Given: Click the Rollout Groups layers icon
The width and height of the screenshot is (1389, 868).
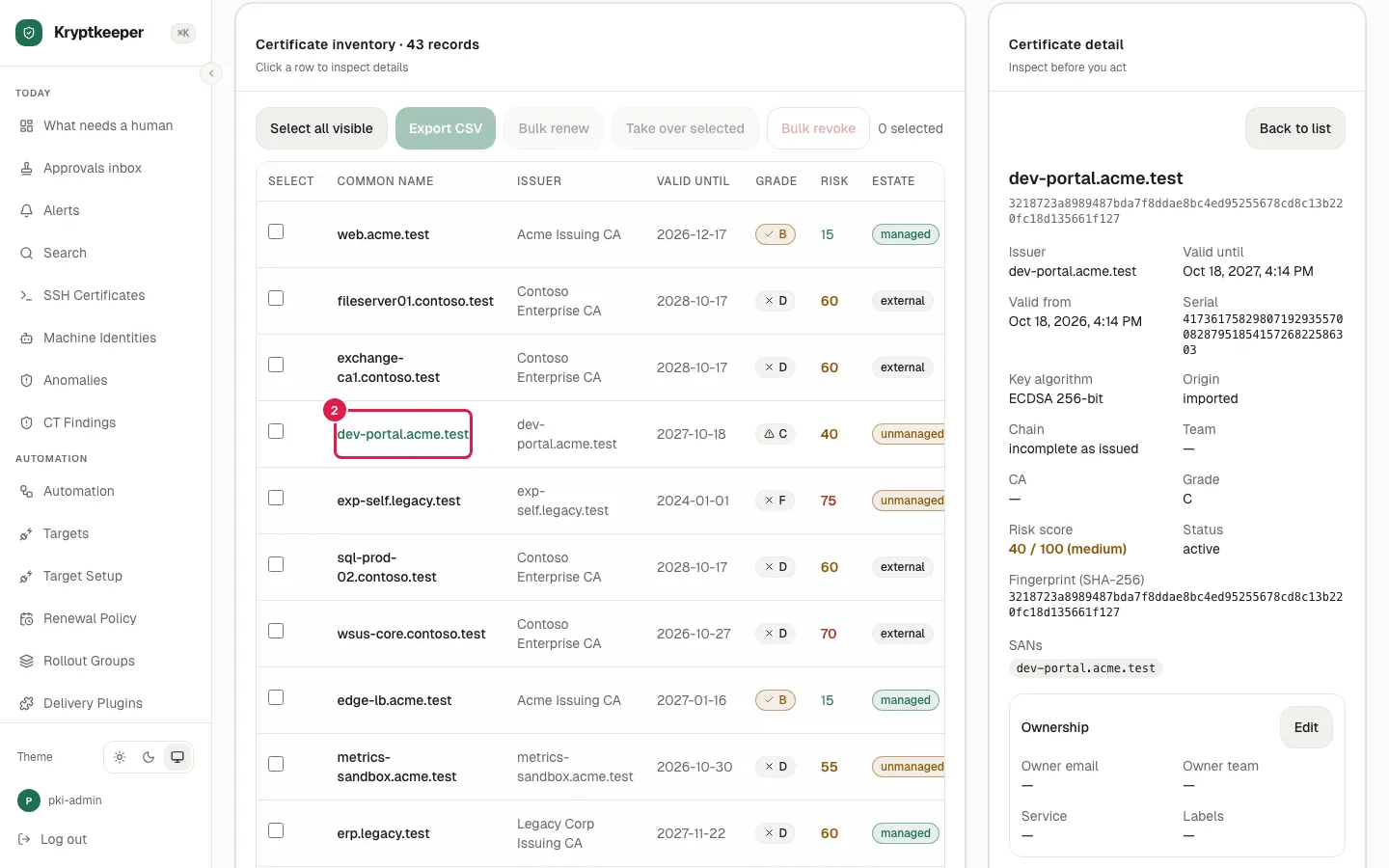Looking at the screenshot, I should 26,661.
